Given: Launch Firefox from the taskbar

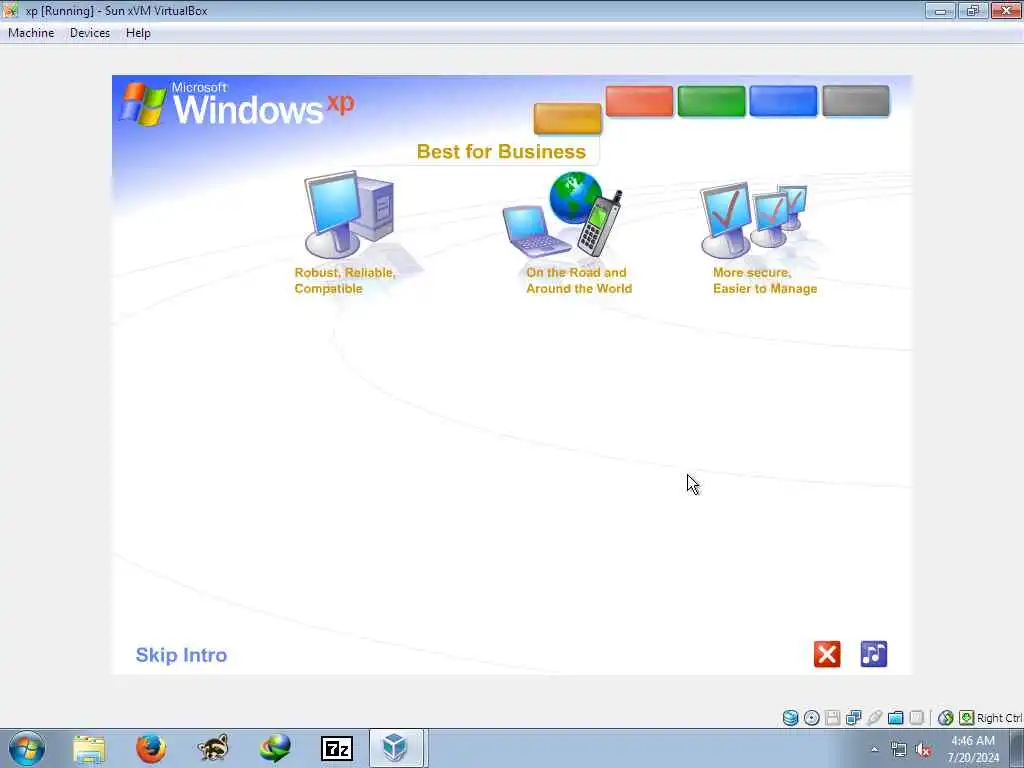Looking at the screenshot, I should [x=151, y=748].
